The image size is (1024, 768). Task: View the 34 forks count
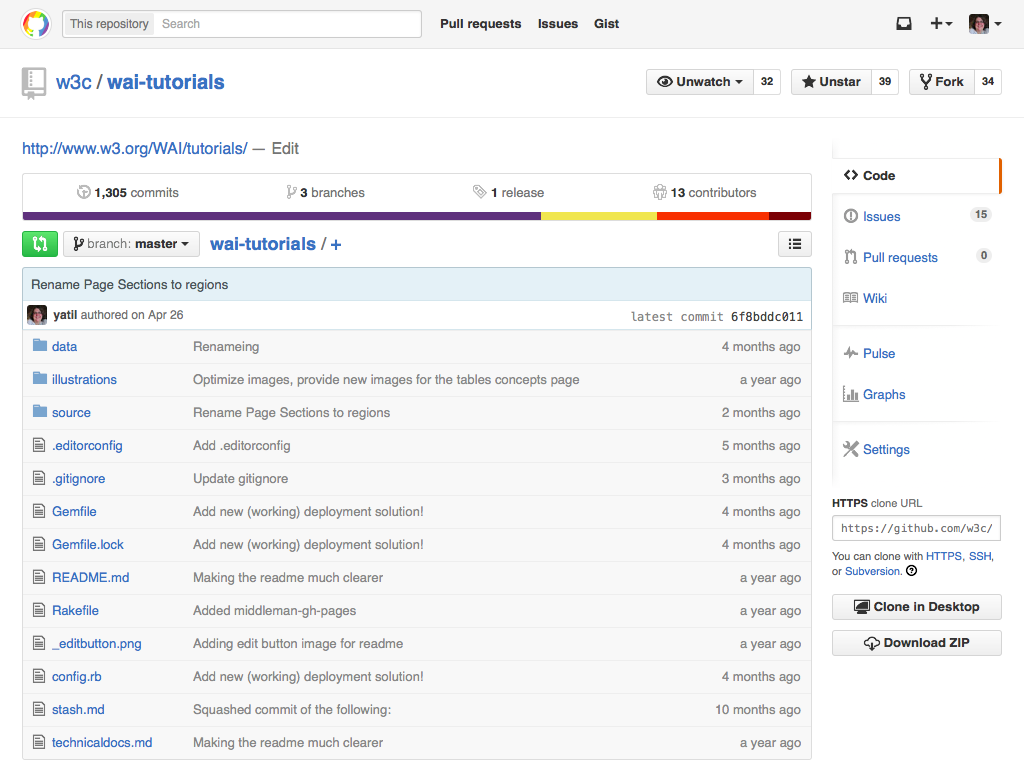point(987,82)
